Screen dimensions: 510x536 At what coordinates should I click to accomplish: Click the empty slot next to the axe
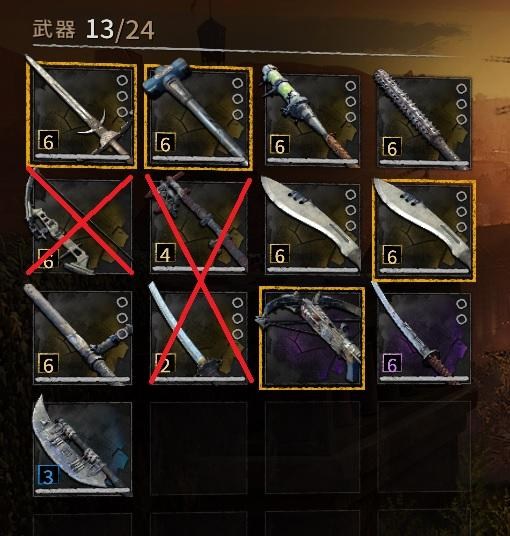click(x=198, y=448)
